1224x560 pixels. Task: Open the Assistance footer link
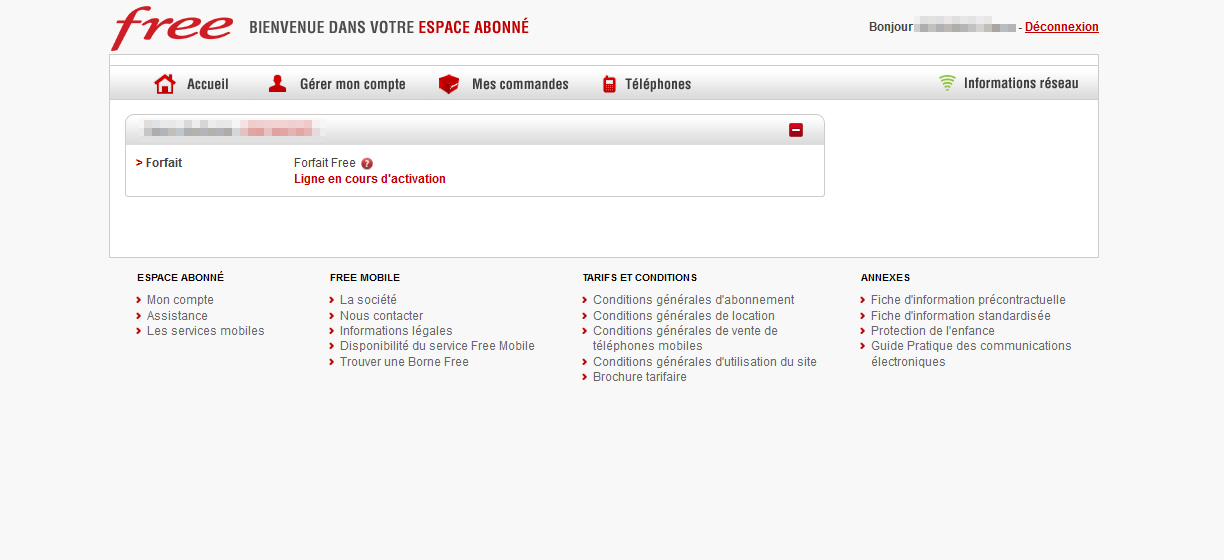177,316
